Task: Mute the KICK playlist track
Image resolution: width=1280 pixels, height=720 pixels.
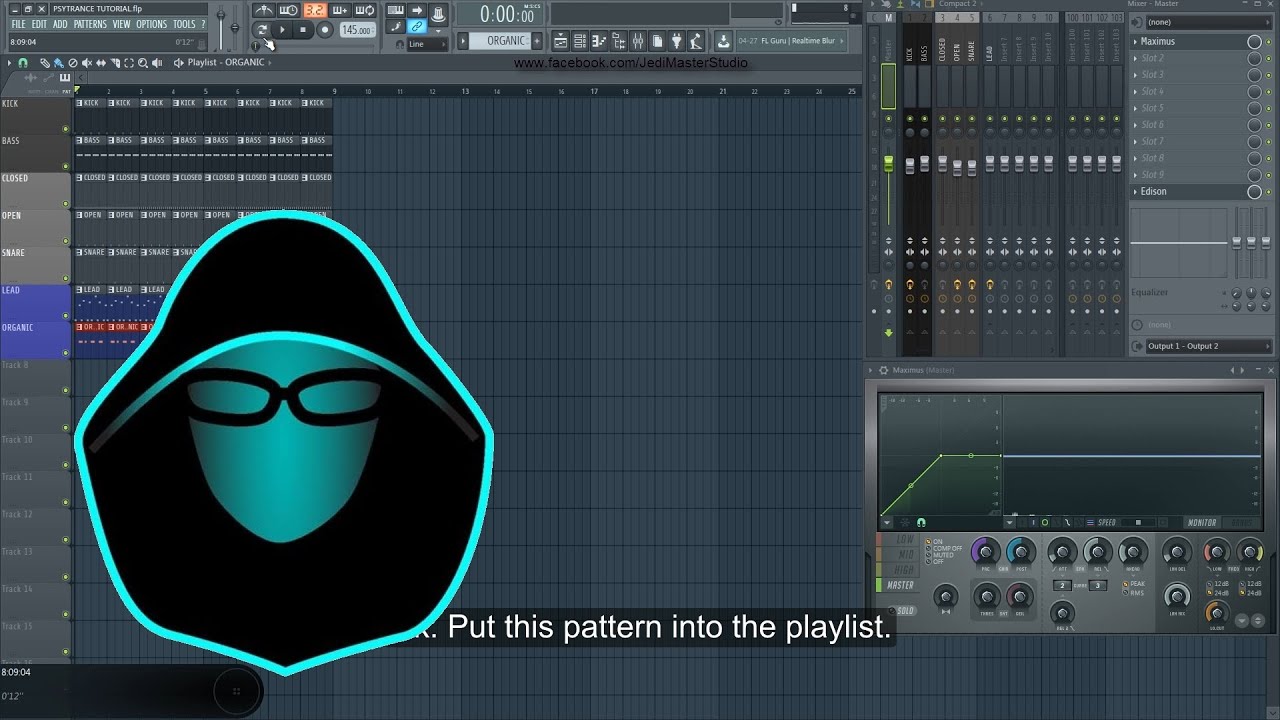Action: [x=66, y=128]
